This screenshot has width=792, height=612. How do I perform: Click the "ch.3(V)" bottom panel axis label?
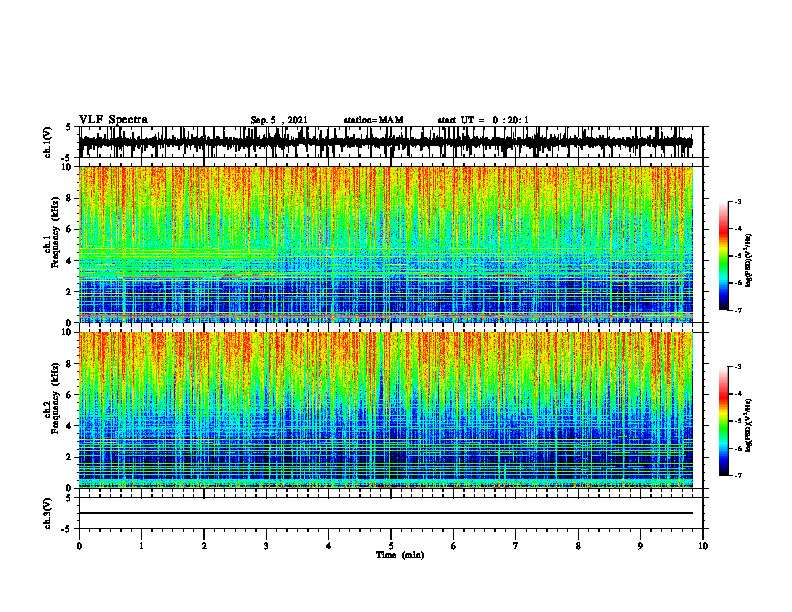[48, 514]
